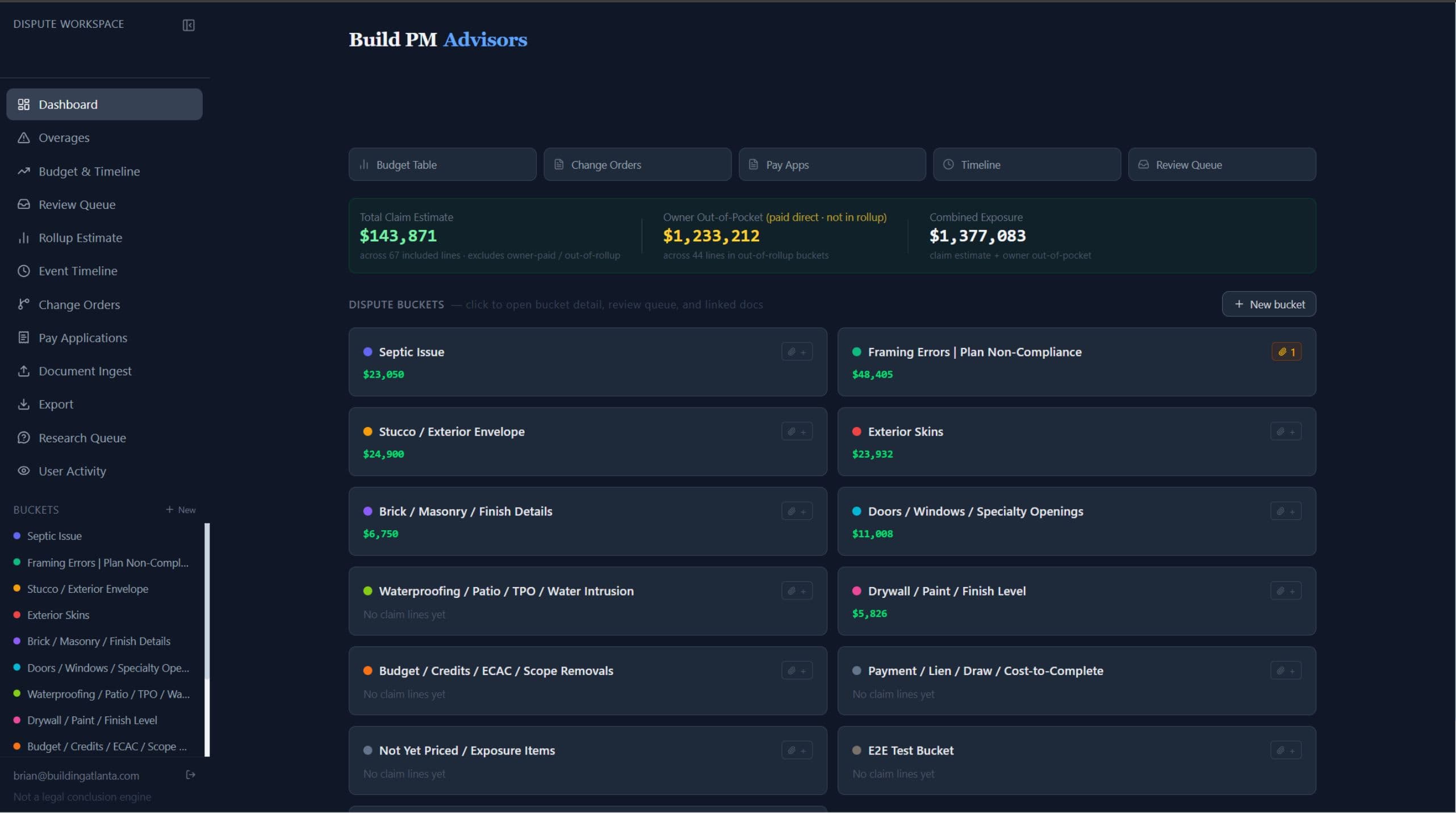Attach document to Waterproofing / Patio card
Image resolution: width=1456 pixels, height=813 pixels.
coord(797,591)
